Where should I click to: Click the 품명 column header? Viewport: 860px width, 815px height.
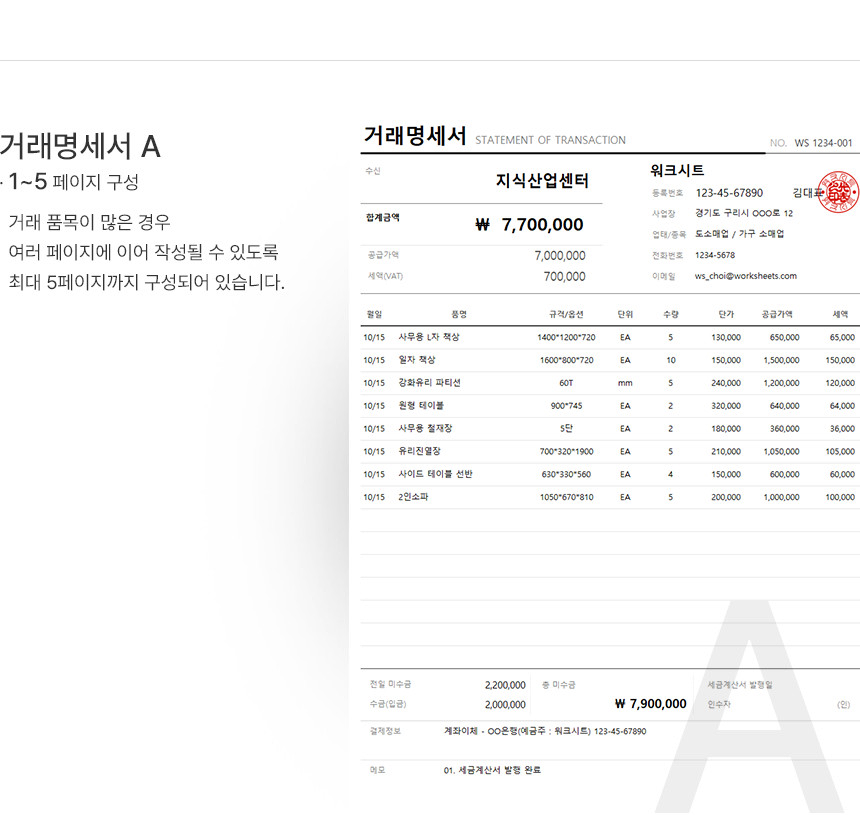click(x=459, y=314)
